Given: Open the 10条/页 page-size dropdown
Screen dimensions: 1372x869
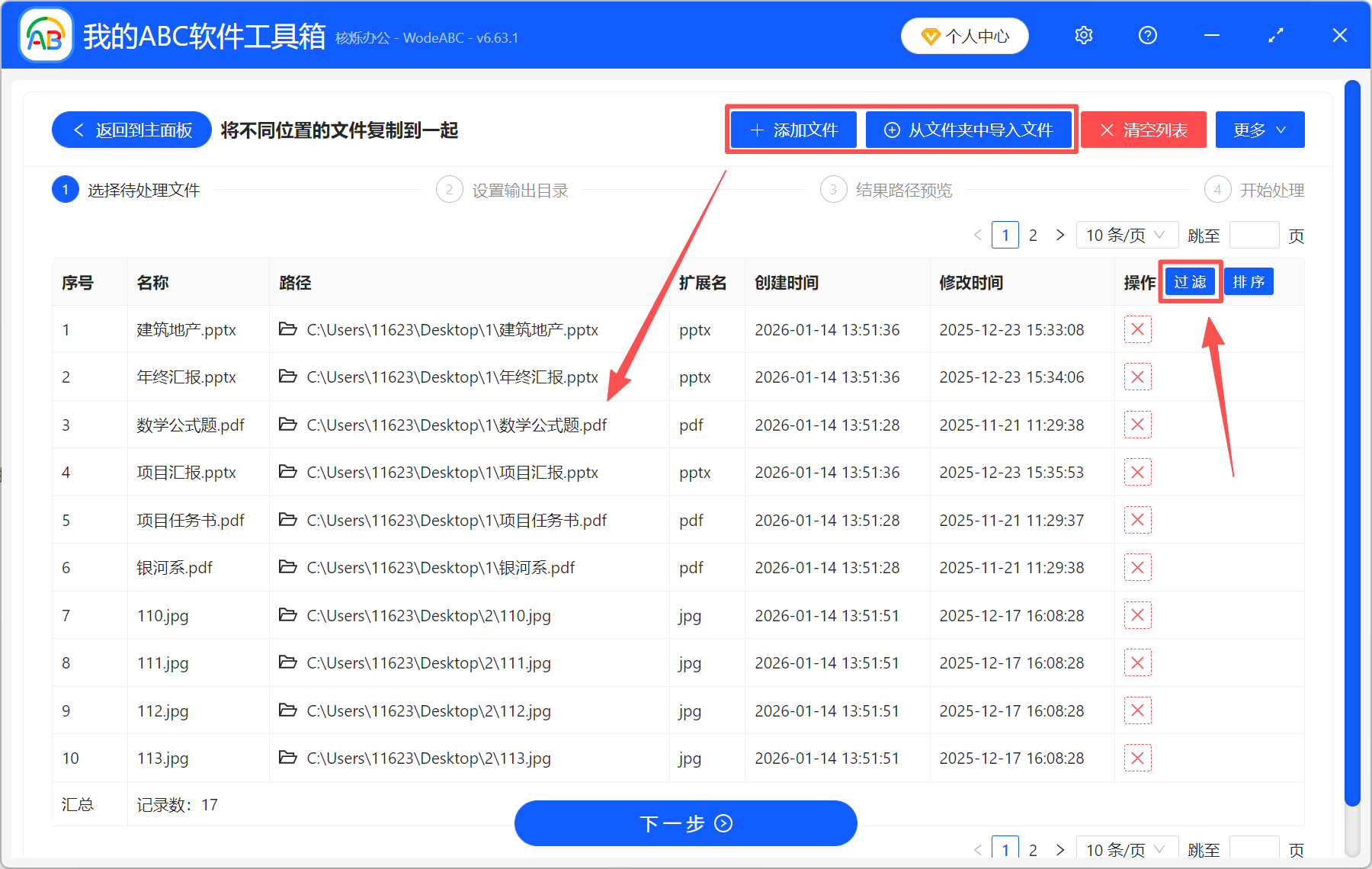Looking at the screenshot, I should tap(1127, 235).
